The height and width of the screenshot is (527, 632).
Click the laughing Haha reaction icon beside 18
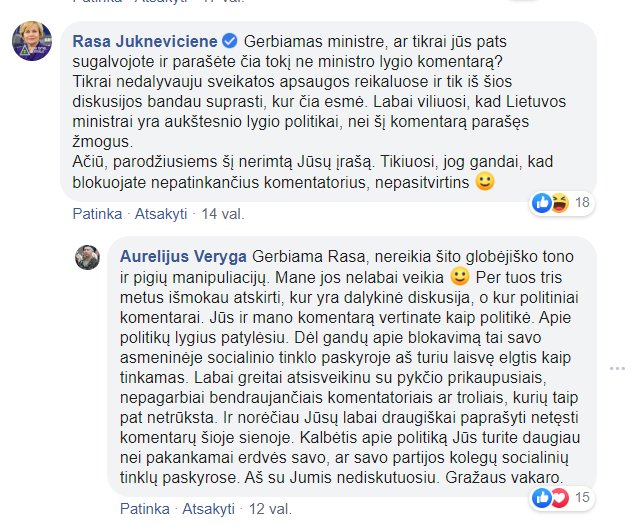(x=559, y=202)
